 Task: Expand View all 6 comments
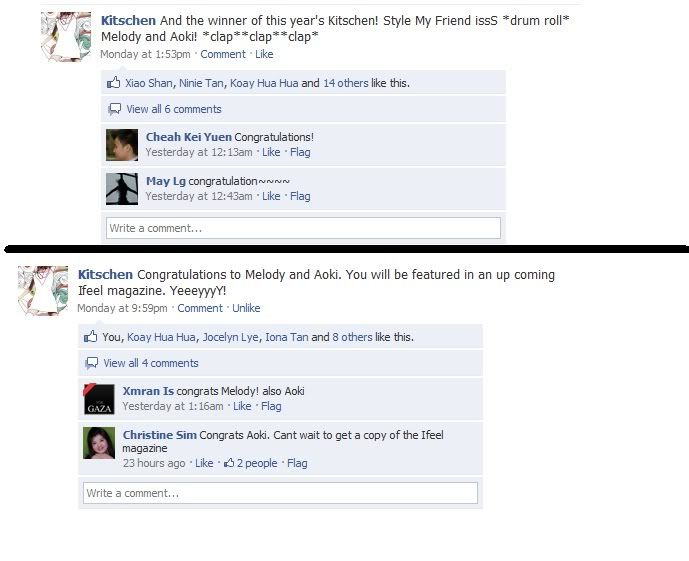click(174, 109)
